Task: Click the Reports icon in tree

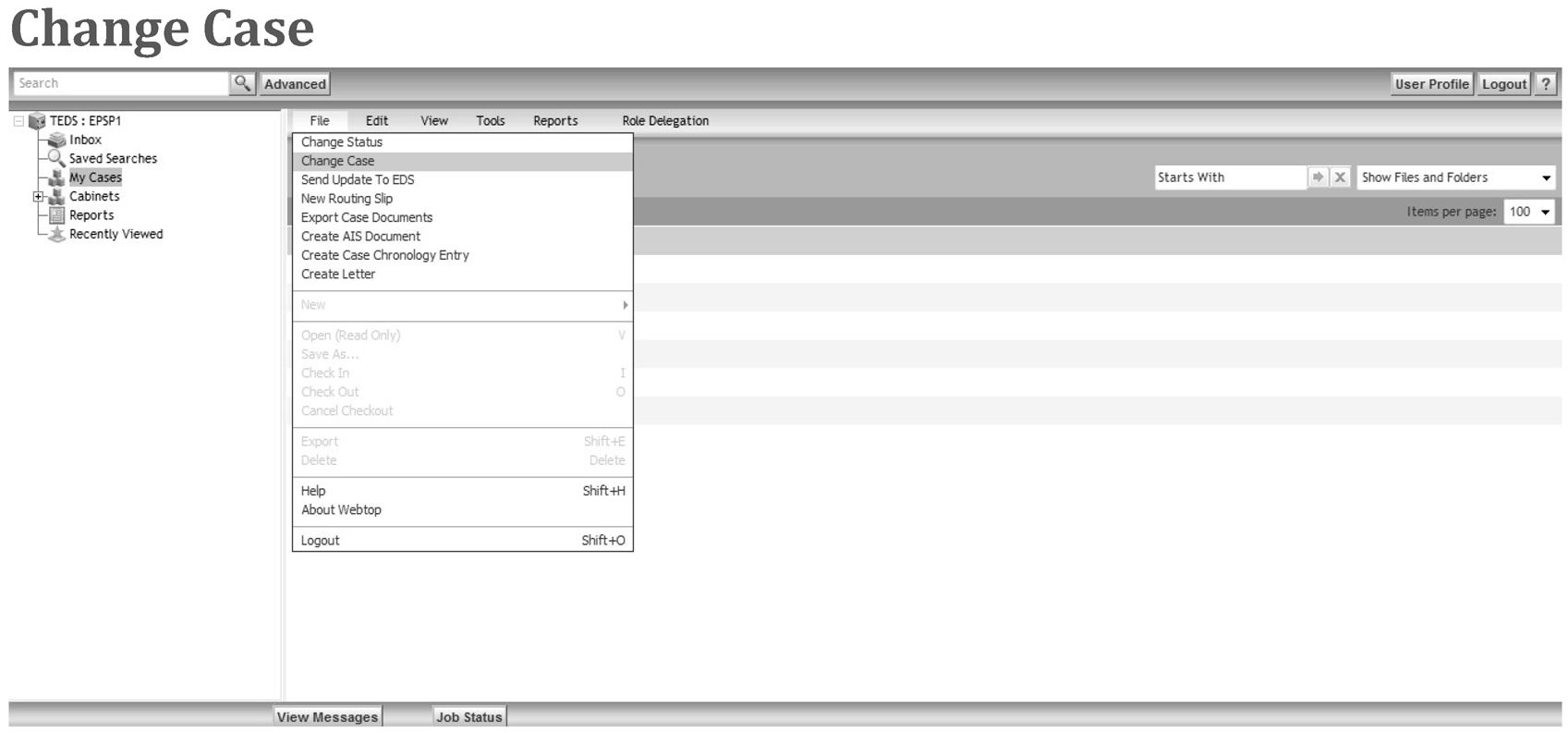Action: click(56, 215)
